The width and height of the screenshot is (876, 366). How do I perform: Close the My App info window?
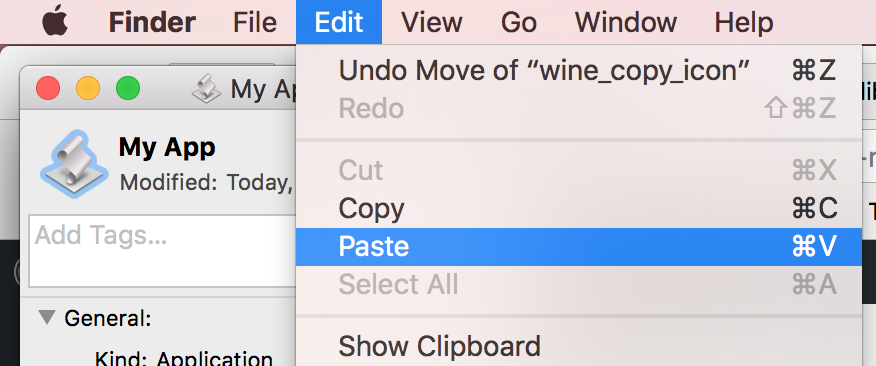[x=47, y=88]
